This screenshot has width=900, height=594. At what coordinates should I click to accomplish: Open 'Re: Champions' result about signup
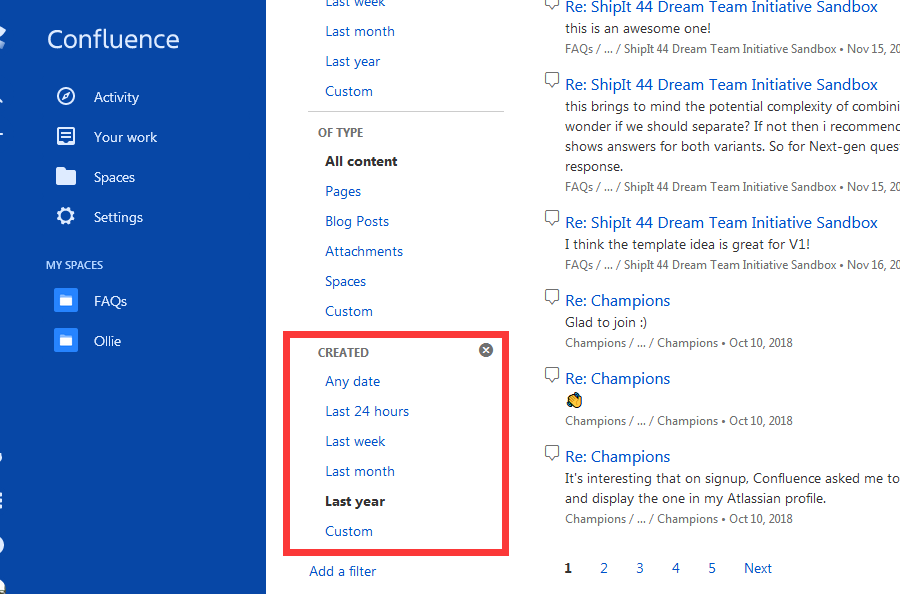618,457
